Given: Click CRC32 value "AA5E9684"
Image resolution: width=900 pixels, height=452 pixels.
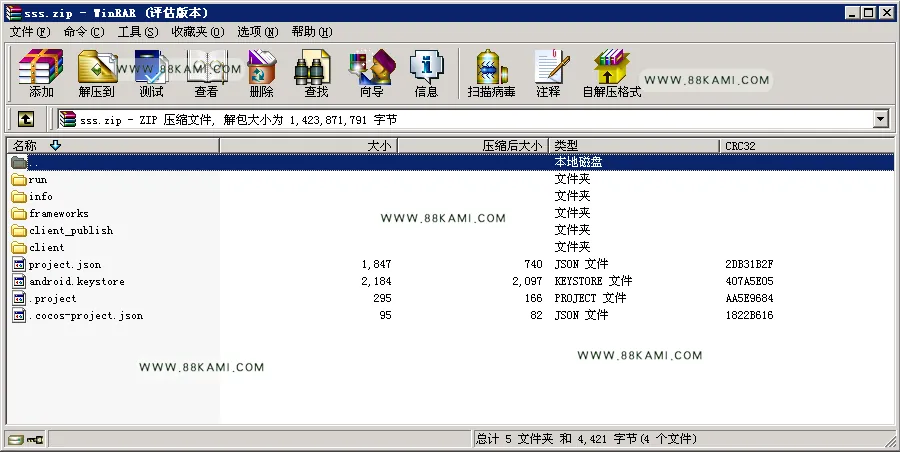Looking at the screenshot, I should pyautogui.click(x=749, y=298).
